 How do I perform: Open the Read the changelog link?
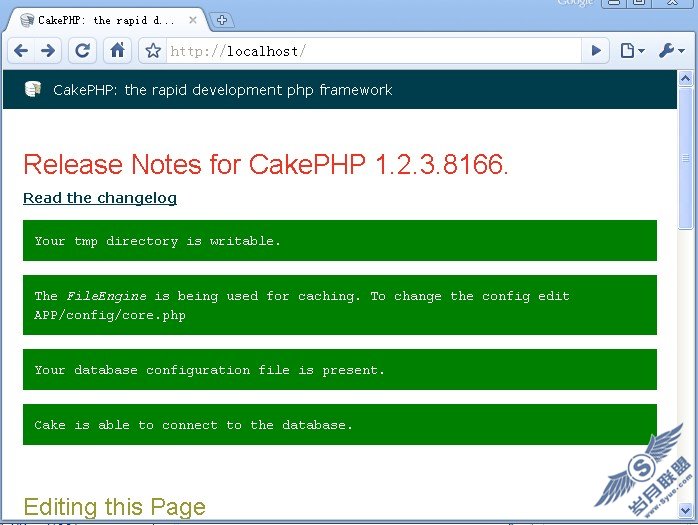(x=100, y=198)
